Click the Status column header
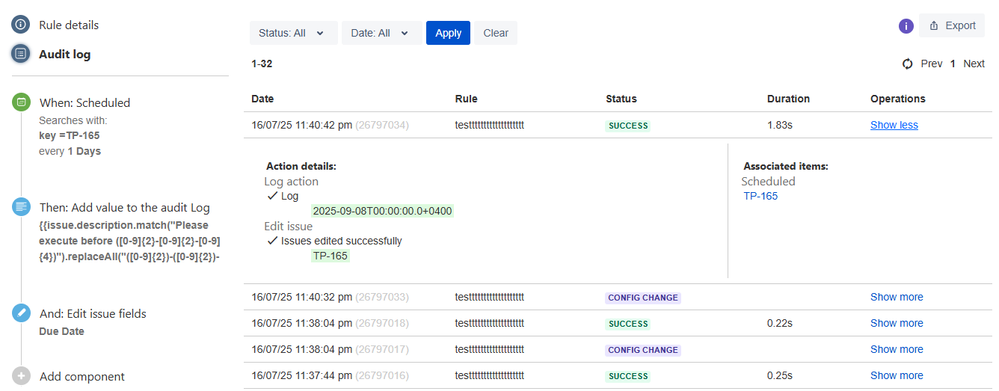The width and height of the screenshot is (999, 391). [621, 99]
